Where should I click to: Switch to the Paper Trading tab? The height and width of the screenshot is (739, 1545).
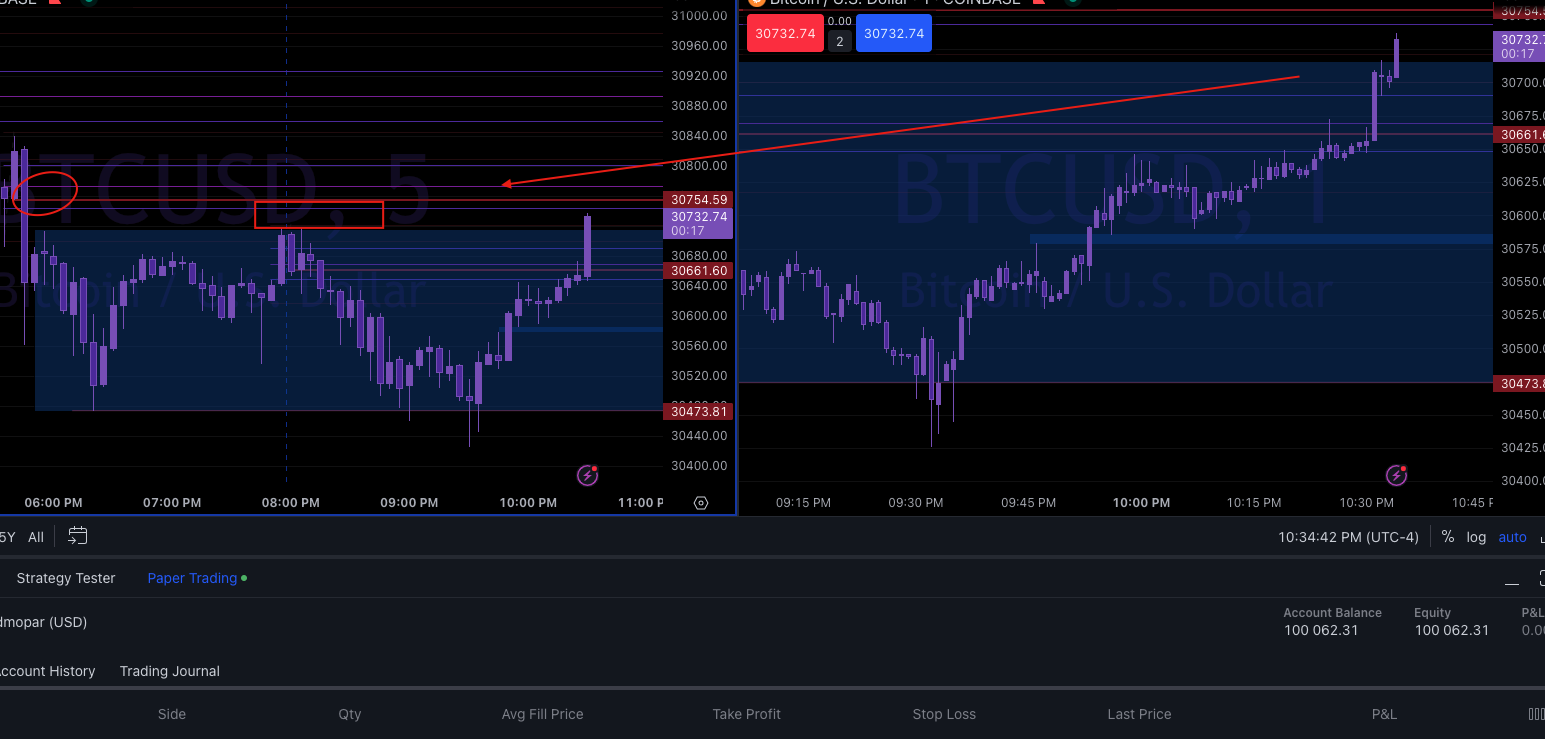(192, 578)
